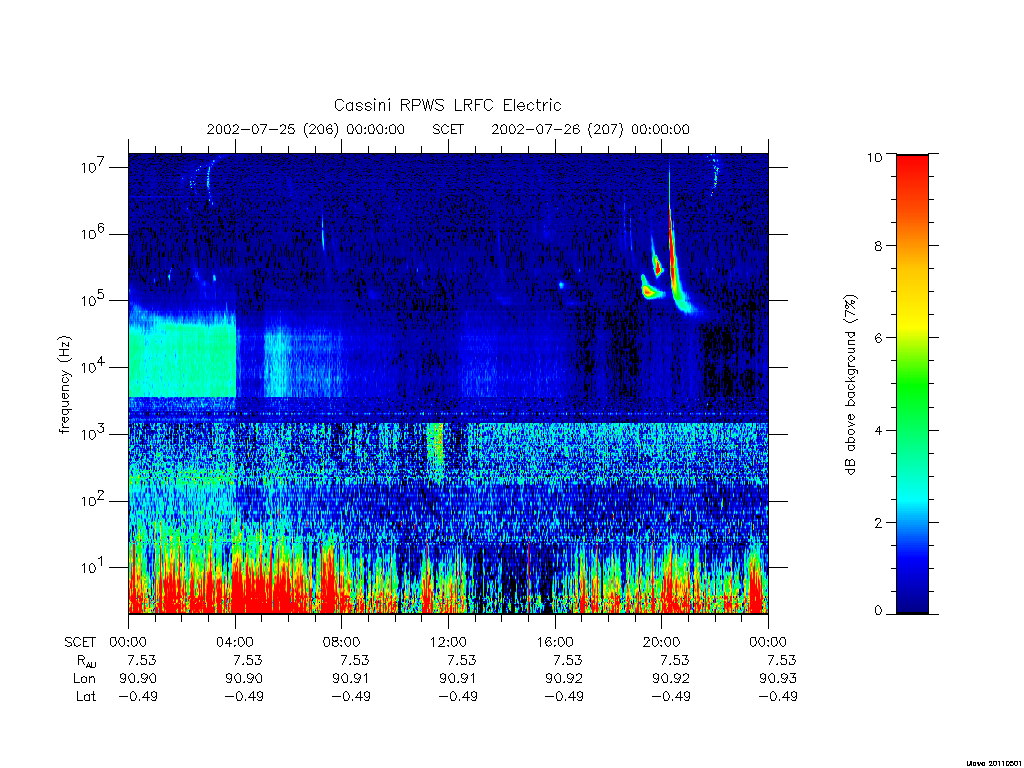Click the 'SCET' row label below the plot
1024x768 pixels.
[x=80, y=642]
